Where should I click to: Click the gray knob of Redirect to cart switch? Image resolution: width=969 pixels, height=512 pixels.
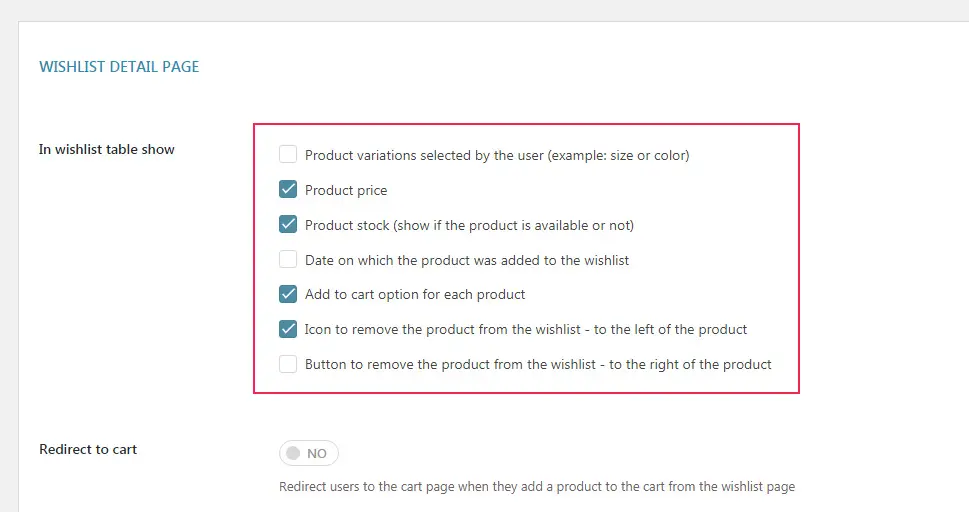pos(293,453)
